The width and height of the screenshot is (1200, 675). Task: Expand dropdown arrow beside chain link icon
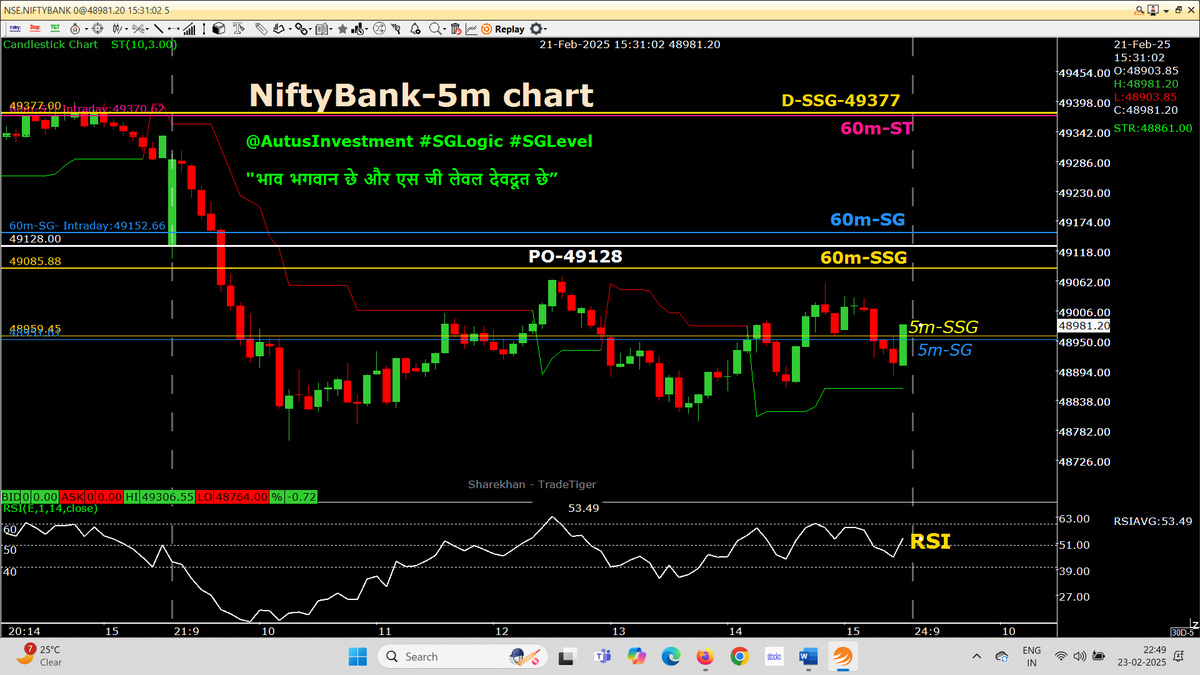point(310,29)
